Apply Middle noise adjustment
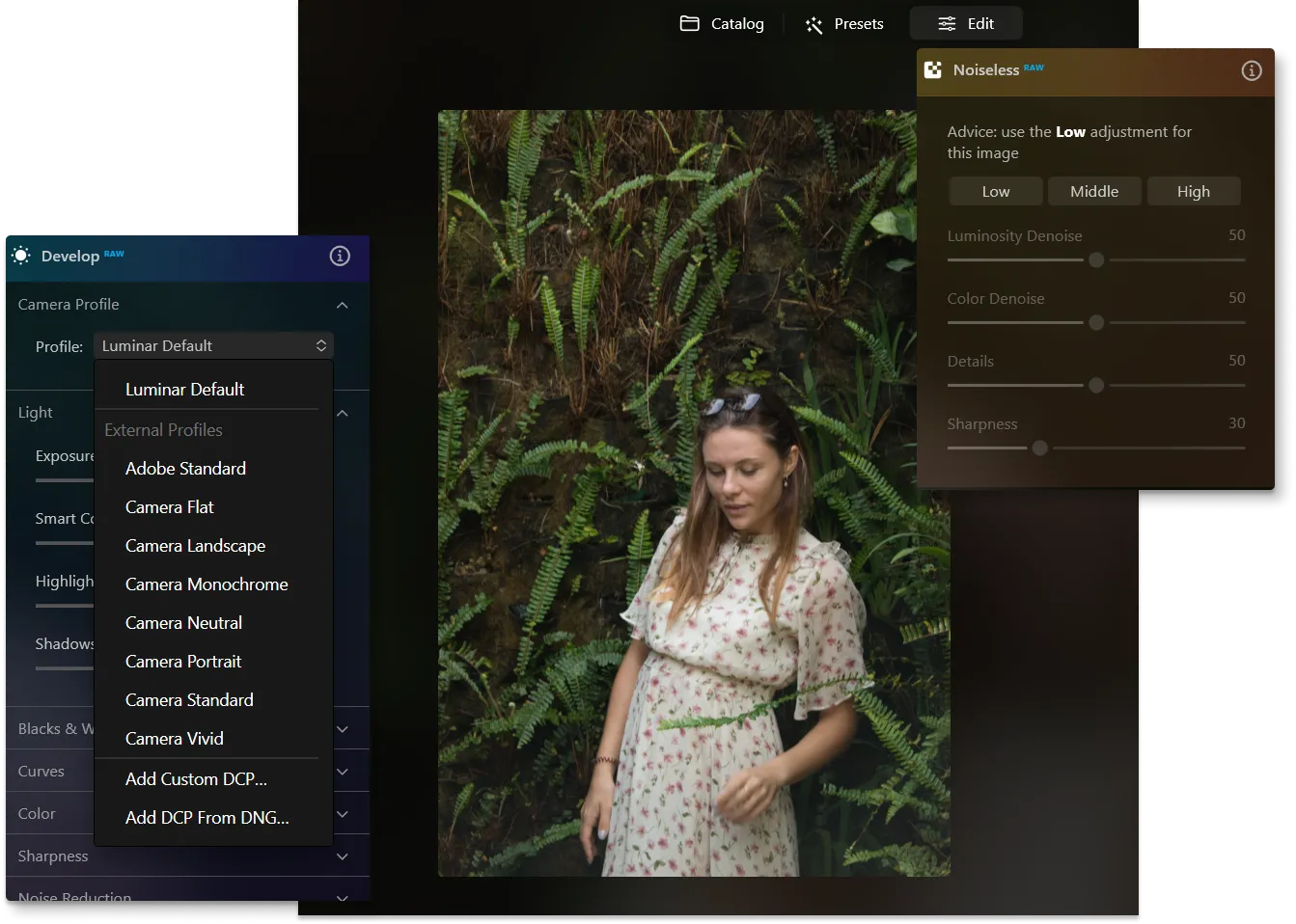1296x924 pixels. [x=1094, y=191]
